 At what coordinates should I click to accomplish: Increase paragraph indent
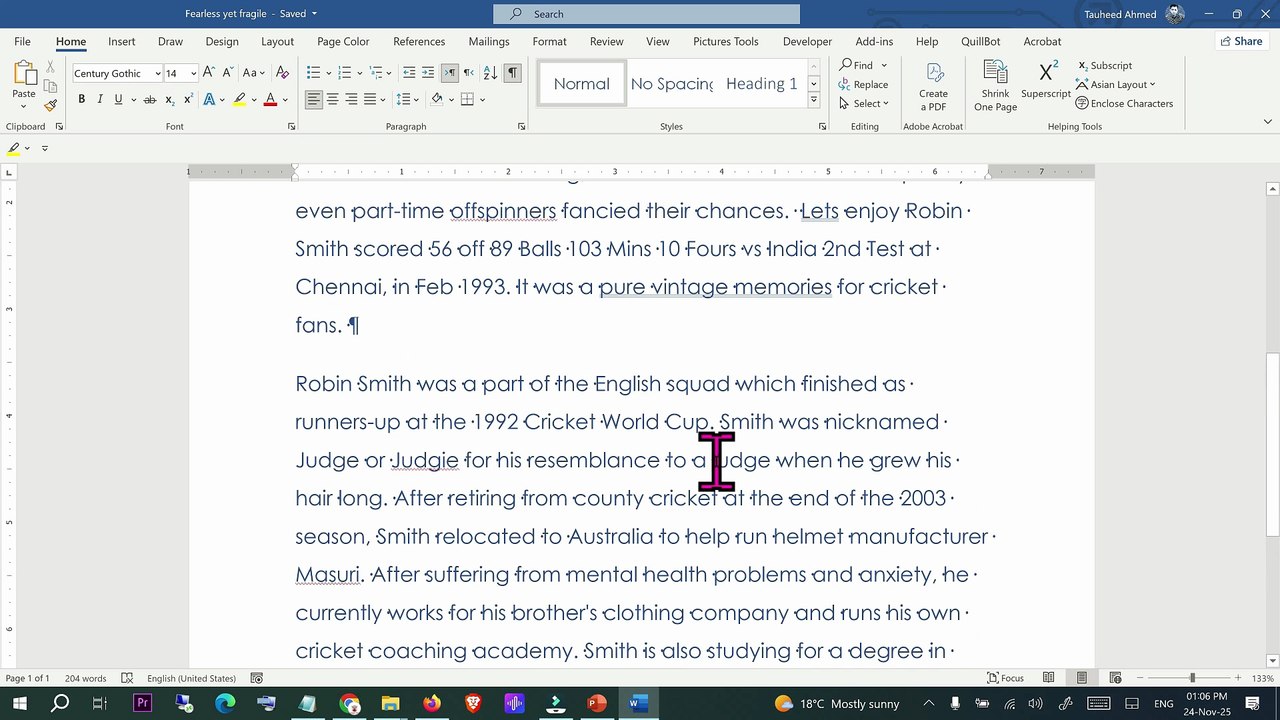pos(428,73)
